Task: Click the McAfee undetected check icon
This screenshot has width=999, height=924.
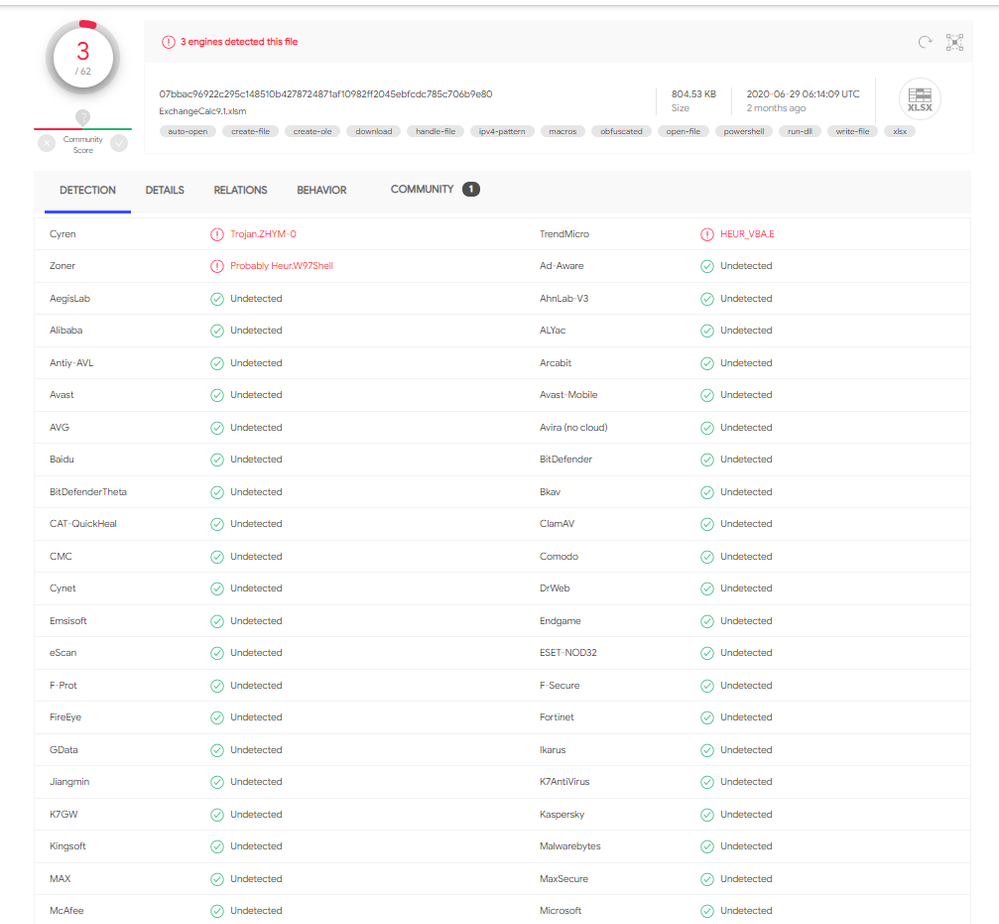Action: pos(217,911)
